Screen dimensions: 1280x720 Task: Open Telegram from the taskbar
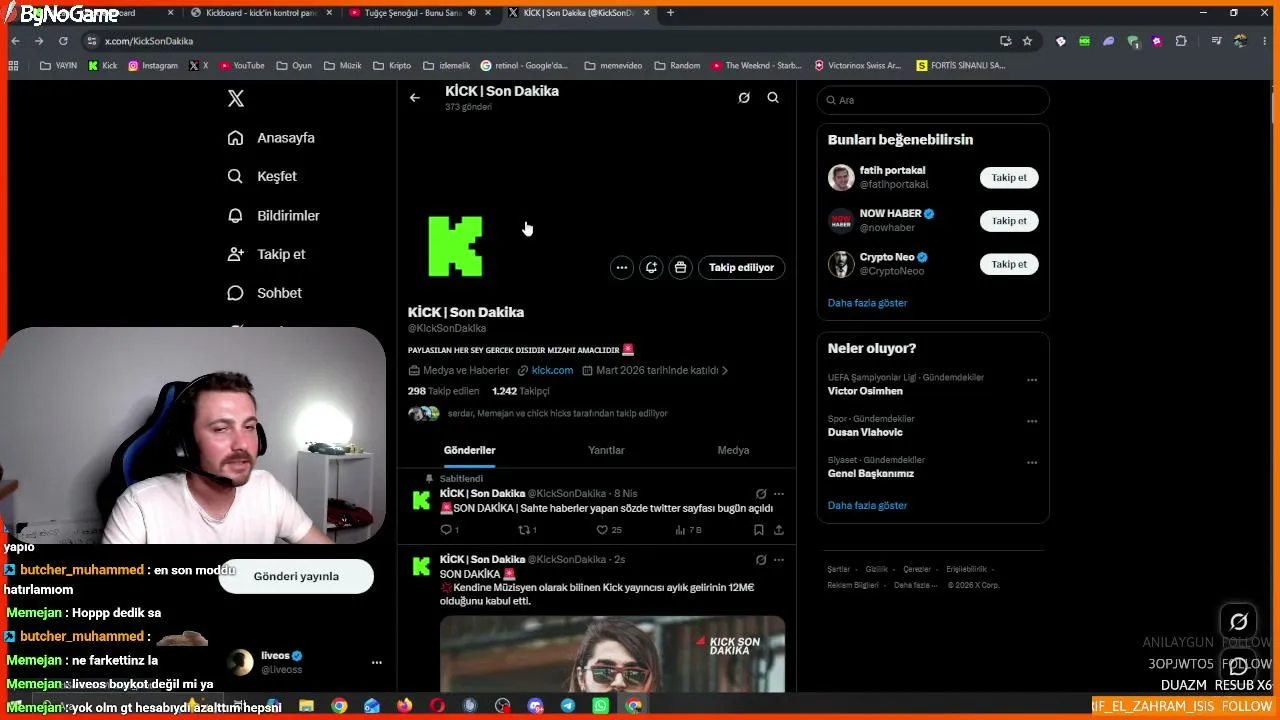point(568,706)
